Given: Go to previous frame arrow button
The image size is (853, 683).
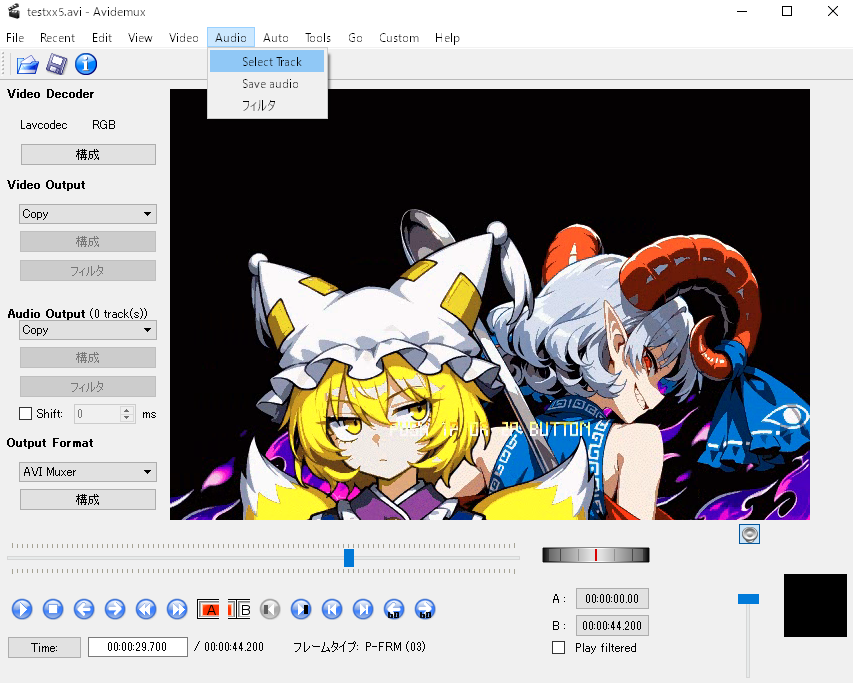Looking at the screenshot, I should coord(84,609).
